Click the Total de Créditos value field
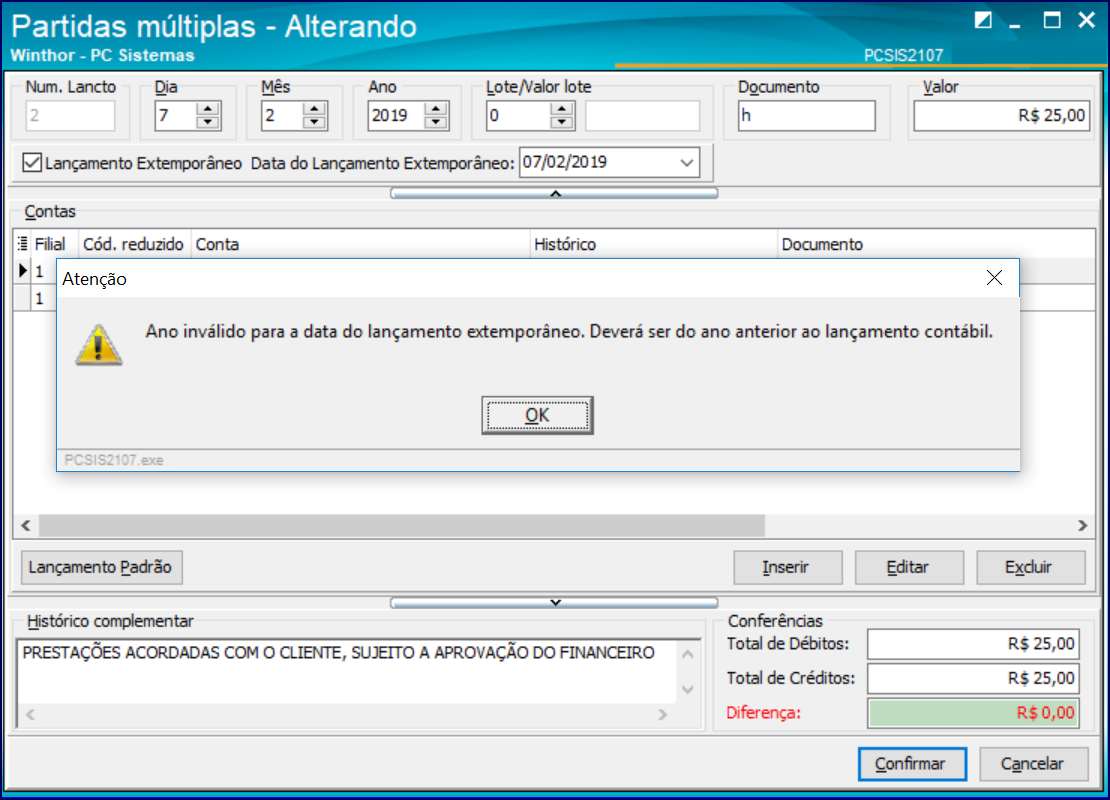 click(973, 678)
